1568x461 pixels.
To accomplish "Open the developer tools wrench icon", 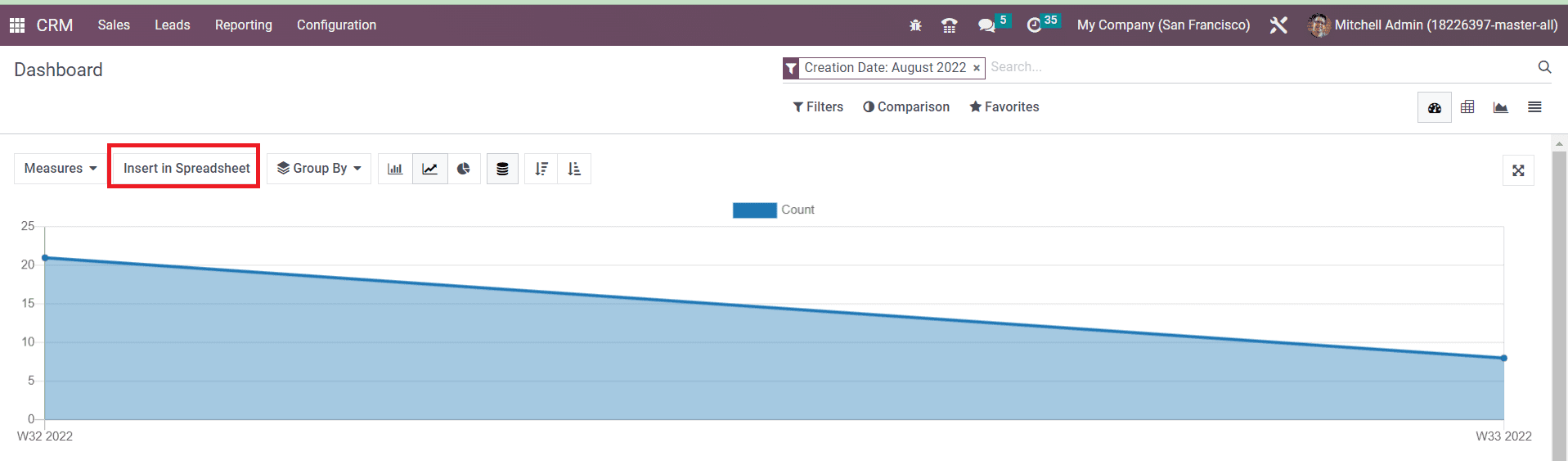I will click(1278, 25).
